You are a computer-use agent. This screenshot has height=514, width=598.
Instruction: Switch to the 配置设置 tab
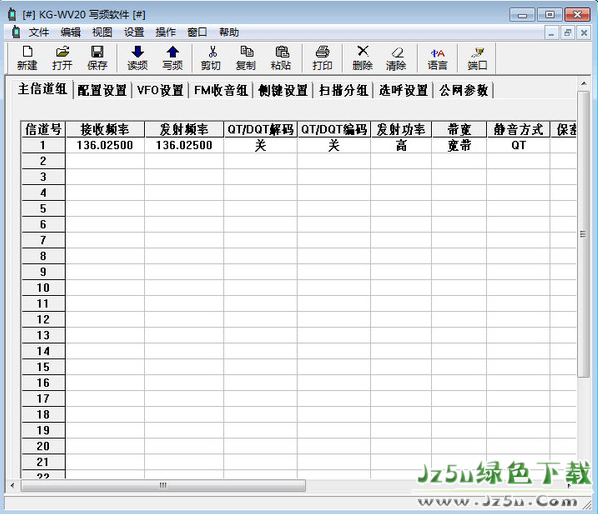pos(102,90)
